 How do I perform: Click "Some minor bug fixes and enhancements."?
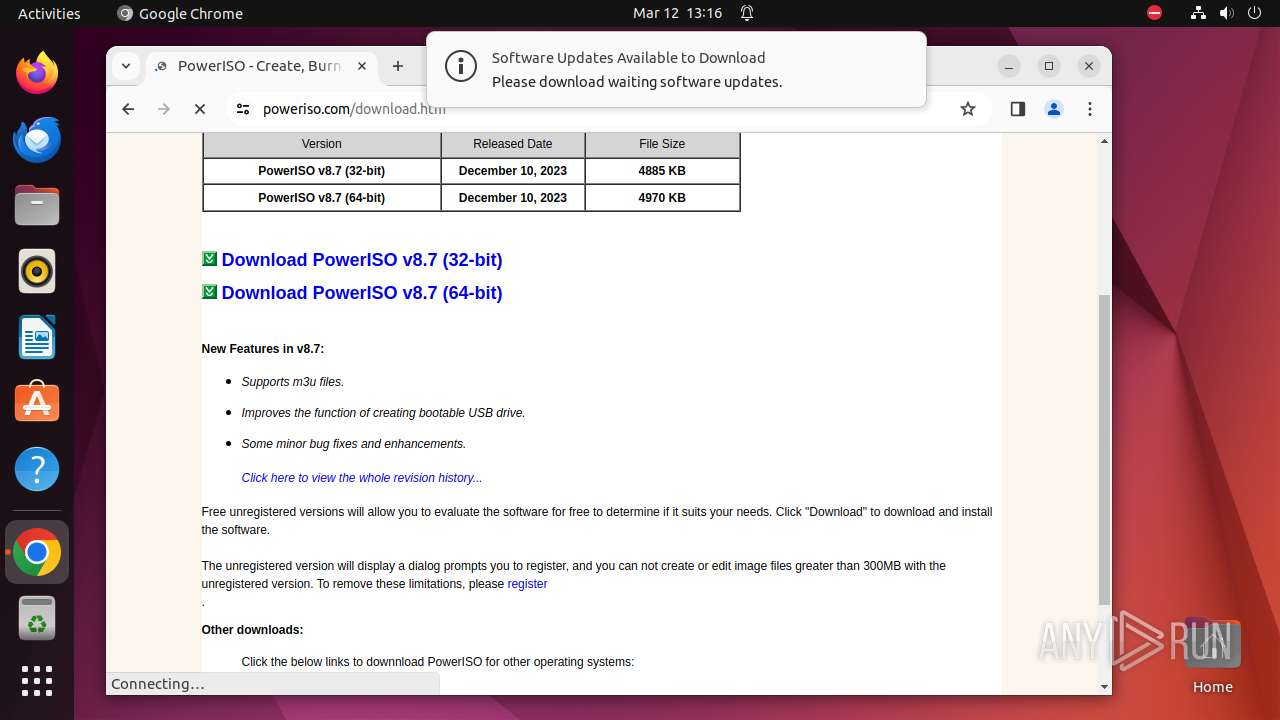[354, 444]
